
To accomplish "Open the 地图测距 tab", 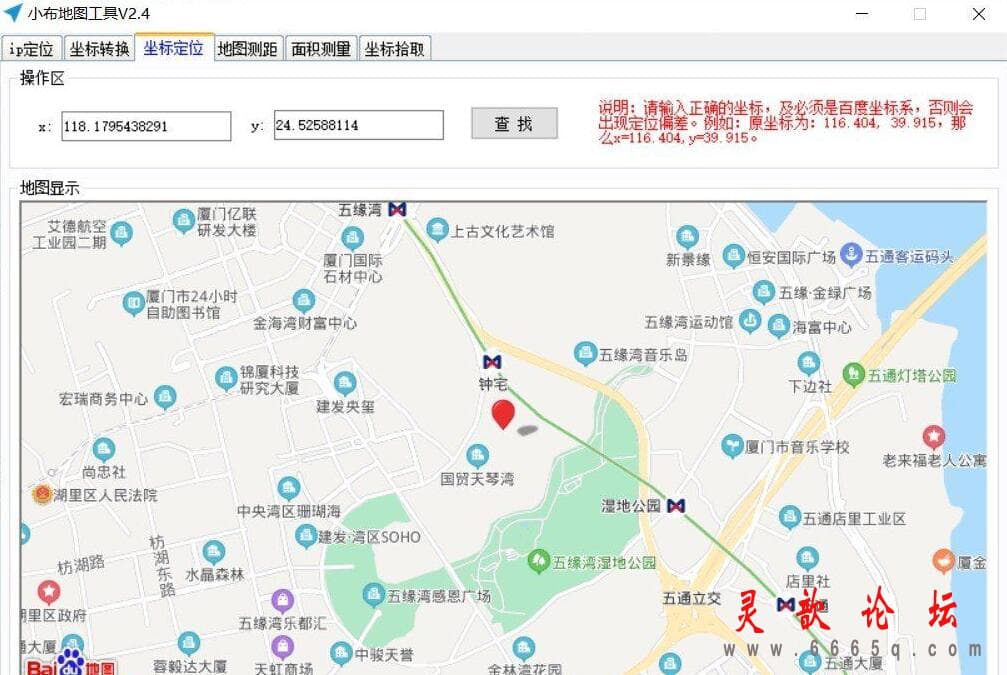I will tap(247, 49).
